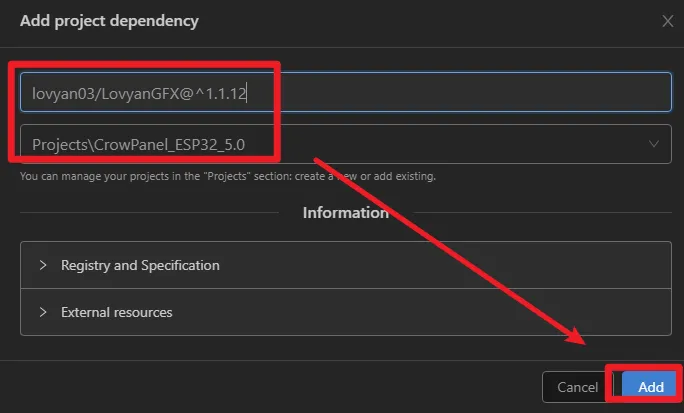Confirm with the blue Add button

pyautogui.click(x=651, y=387)
